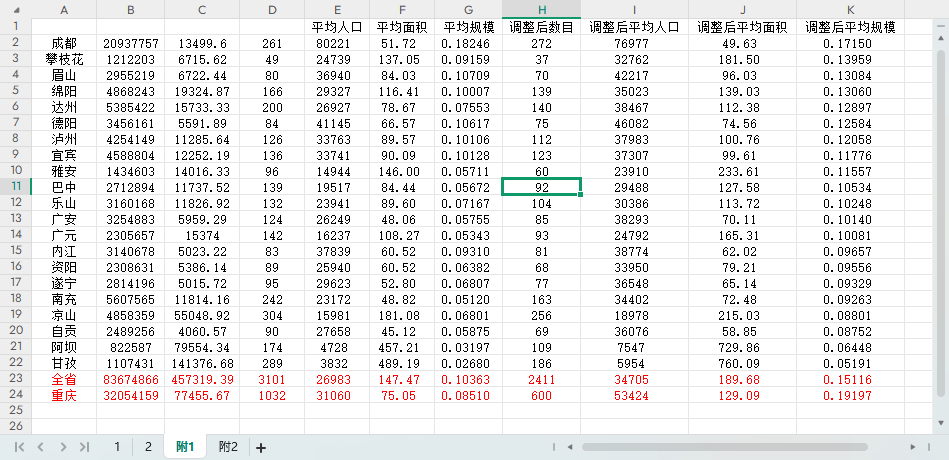949x460 pixels.
Task: Jump to the last sheet with the navigation arrow
Action: click(84, 447)
